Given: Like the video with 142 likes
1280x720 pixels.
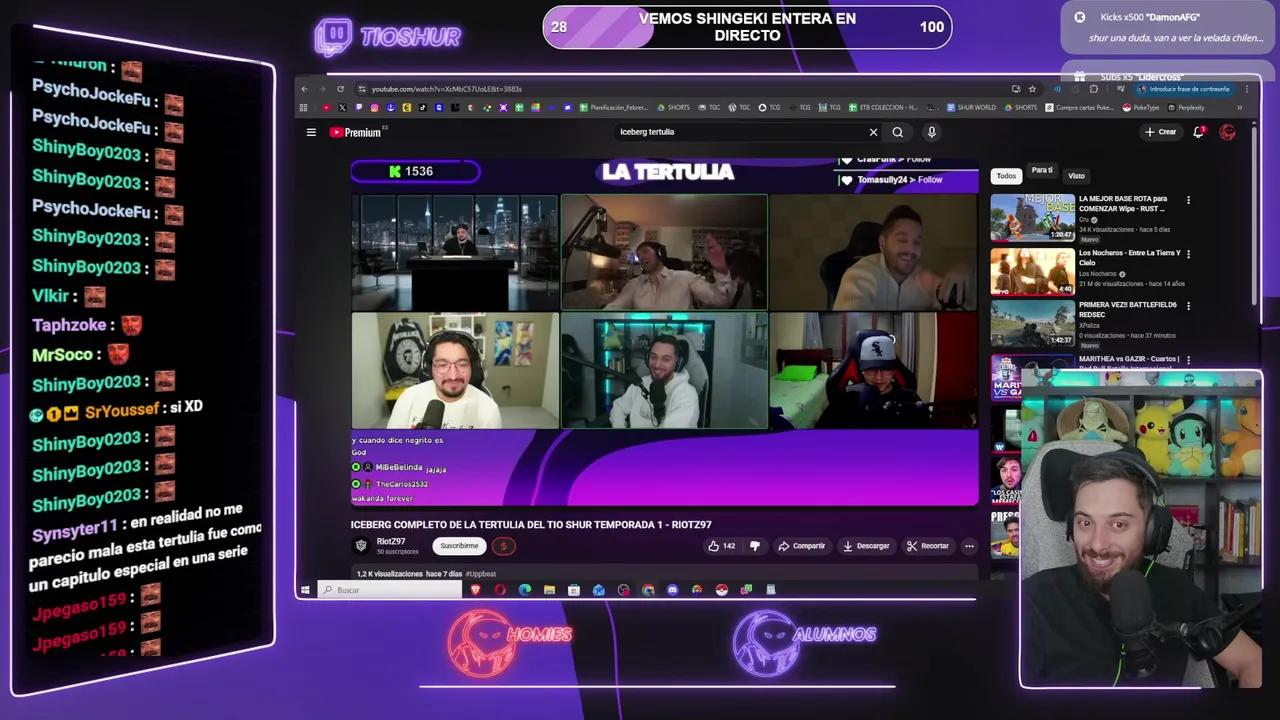Looking at the screenshot, I should [x=721, y=546].
